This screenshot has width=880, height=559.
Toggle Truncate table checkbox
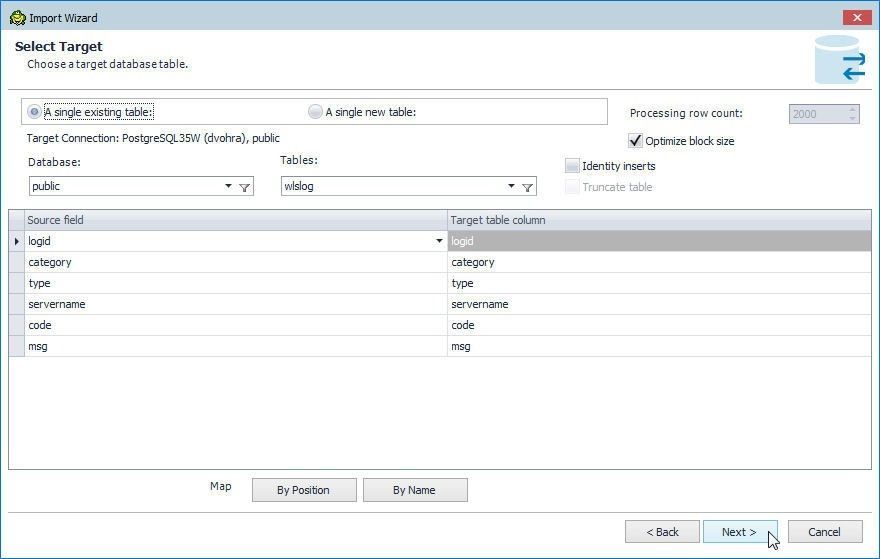click(x=572, y=186)
